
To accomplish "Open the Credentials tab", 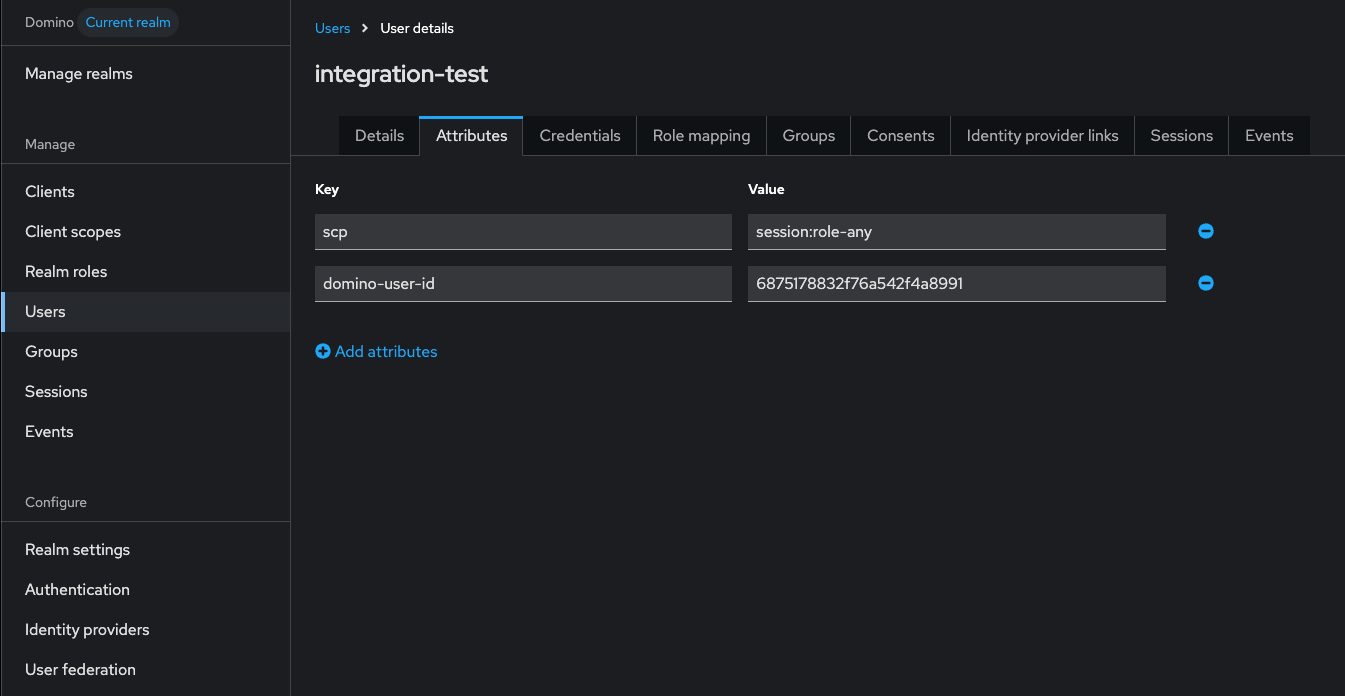I will pos(580,136).
